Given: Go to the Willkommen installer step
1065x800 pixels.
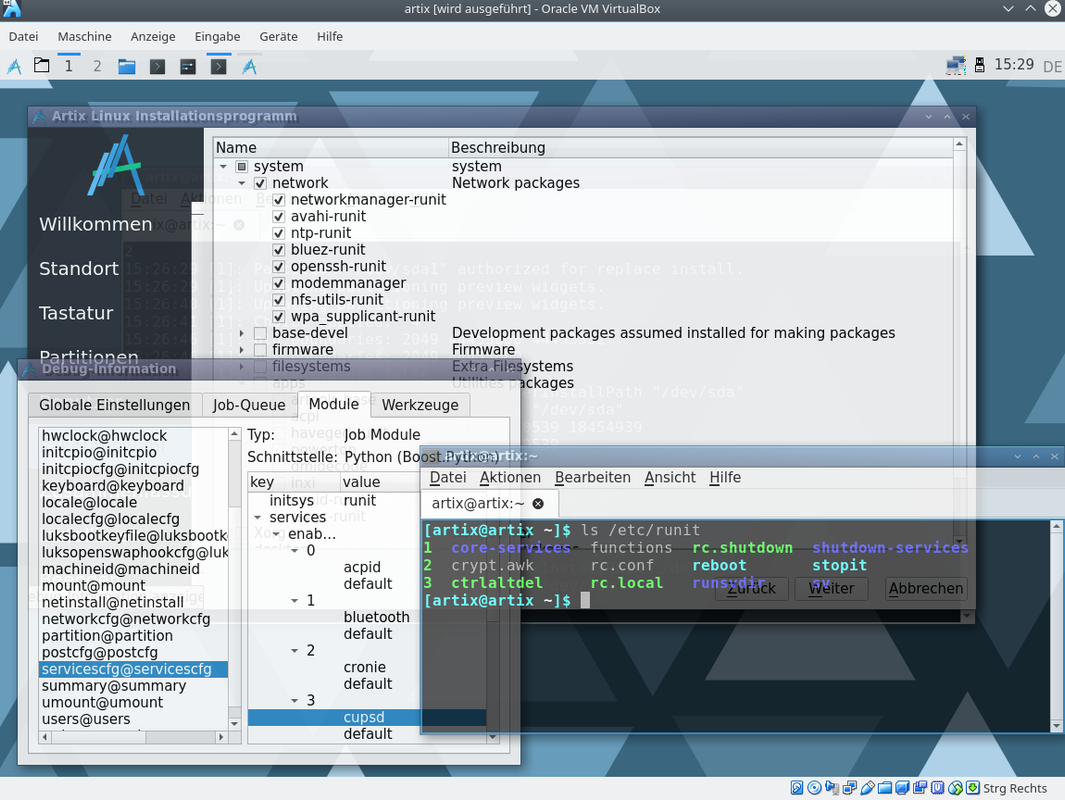Looking at the screenshot, I should (95, 224).
